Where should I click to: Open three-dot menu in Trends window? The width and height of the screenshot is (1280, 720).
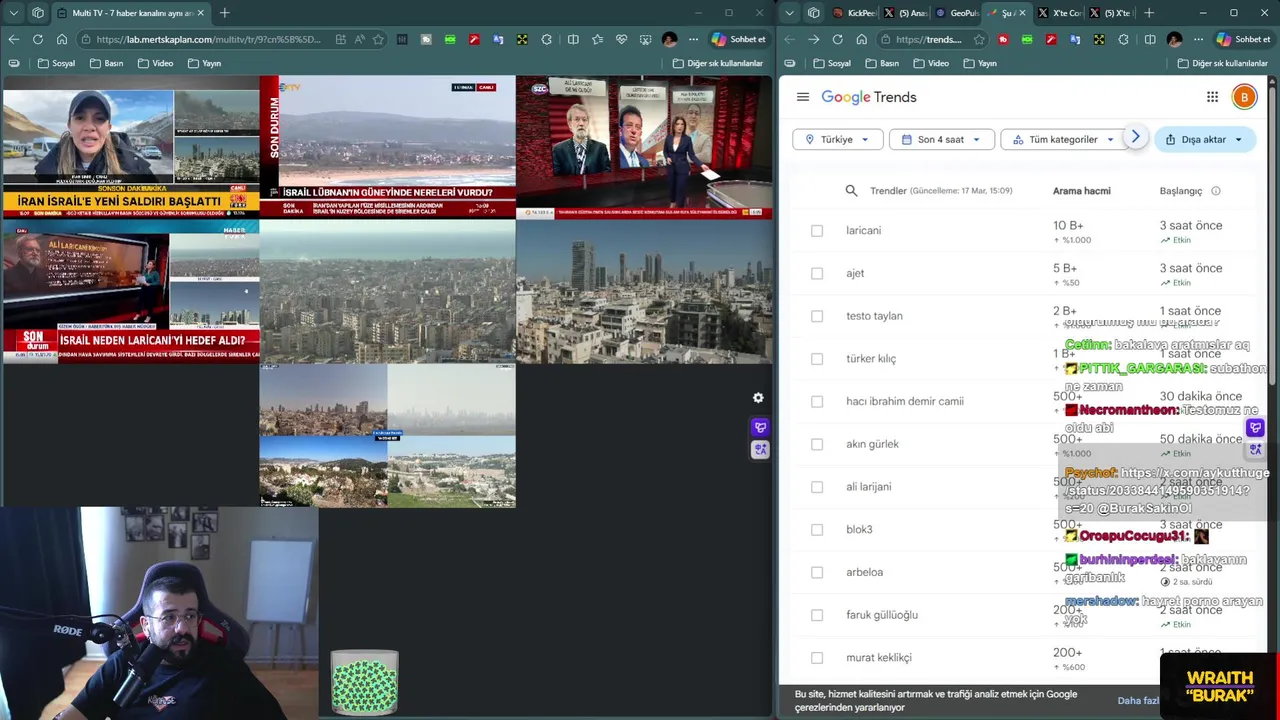tap(1198, 39)
